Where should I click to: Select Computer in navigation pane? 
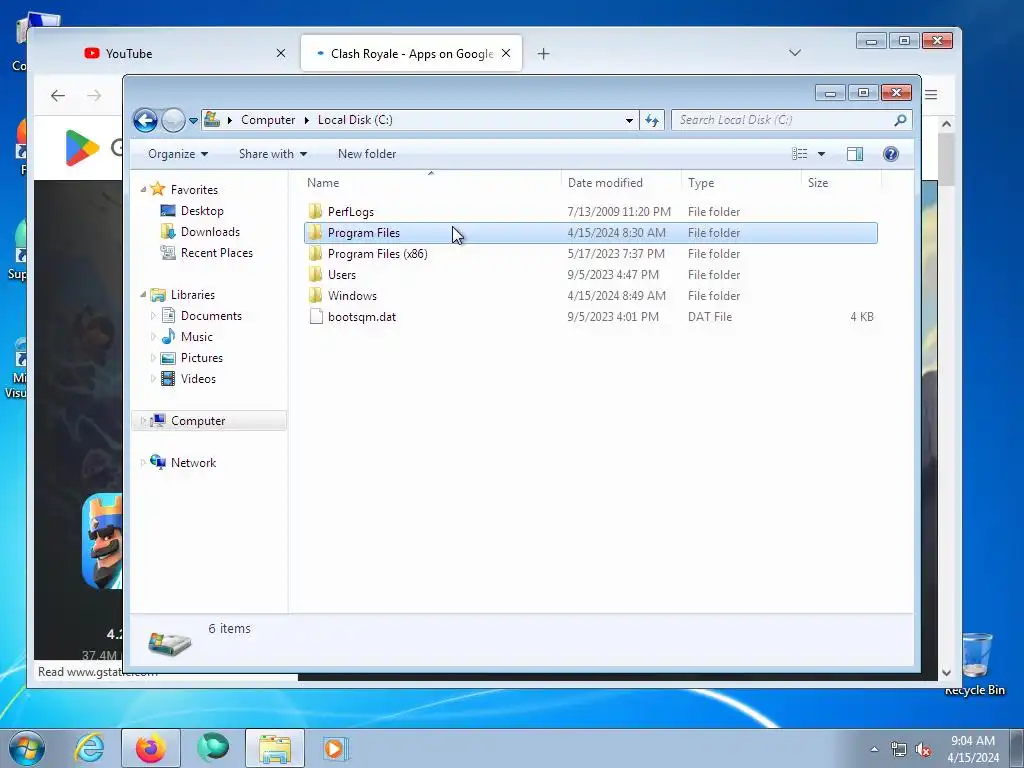(x=209, y=421)
